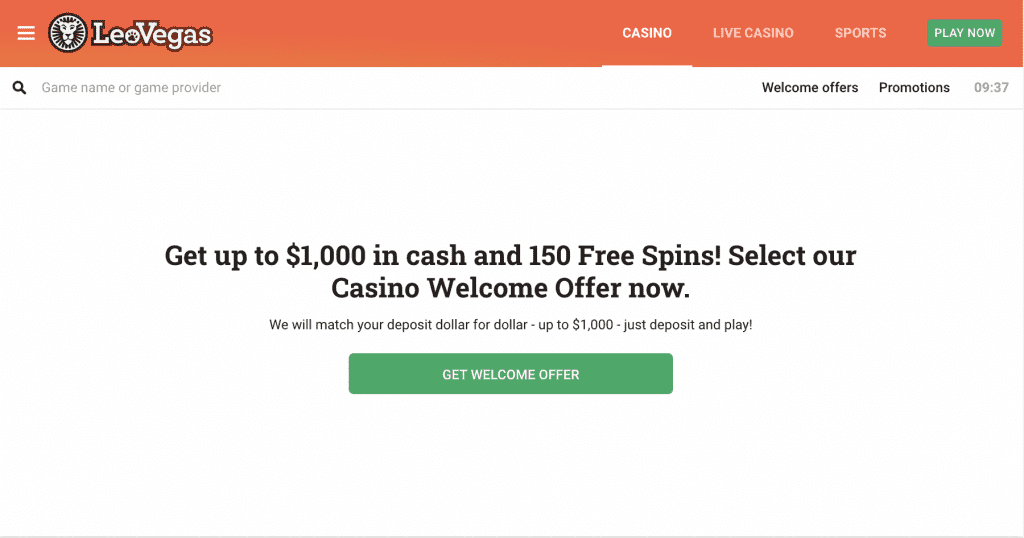Click the magnifying glass search icon
The image size is (1024, 538).
tap(20, 87)
